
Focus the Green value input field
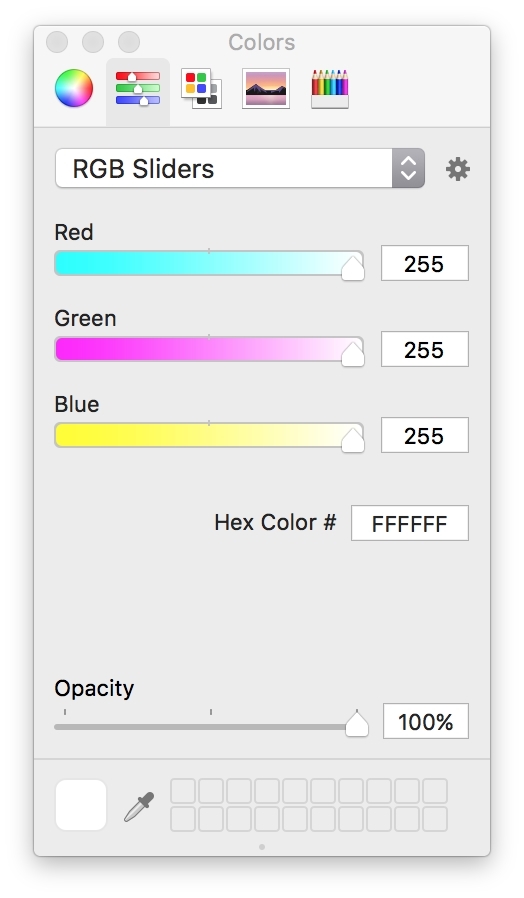coord(425,349)
